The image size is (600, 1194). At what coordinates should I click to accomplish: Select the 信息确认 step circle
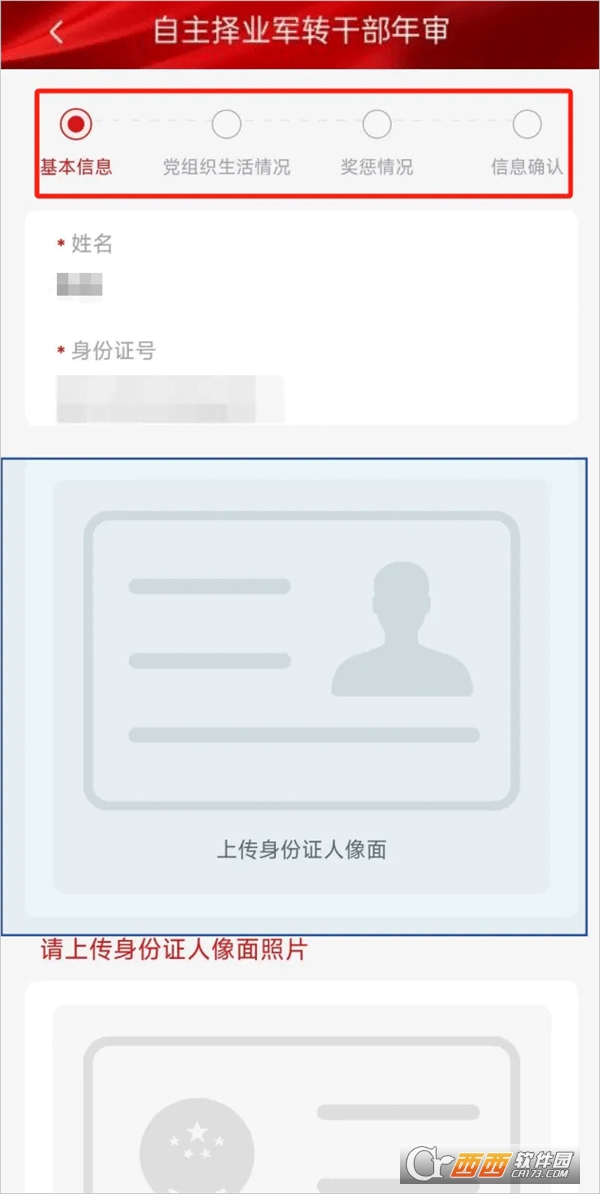[527, 124]
